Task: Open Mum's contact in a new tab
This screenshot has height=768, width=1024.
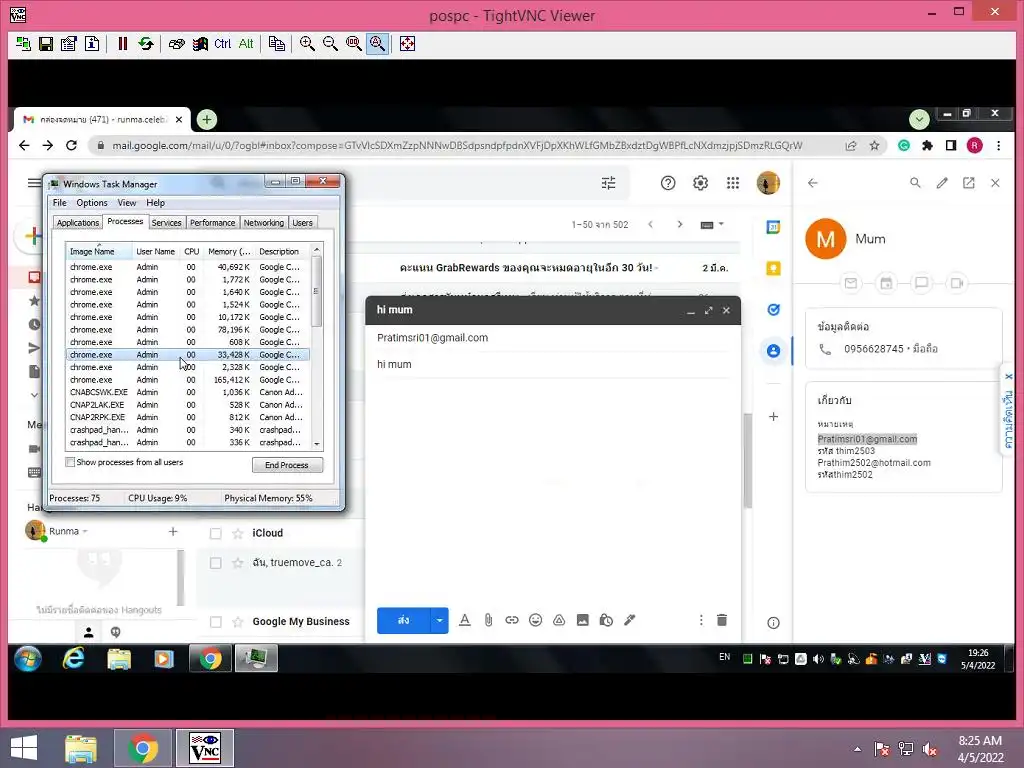Action: tap(968, 184)
